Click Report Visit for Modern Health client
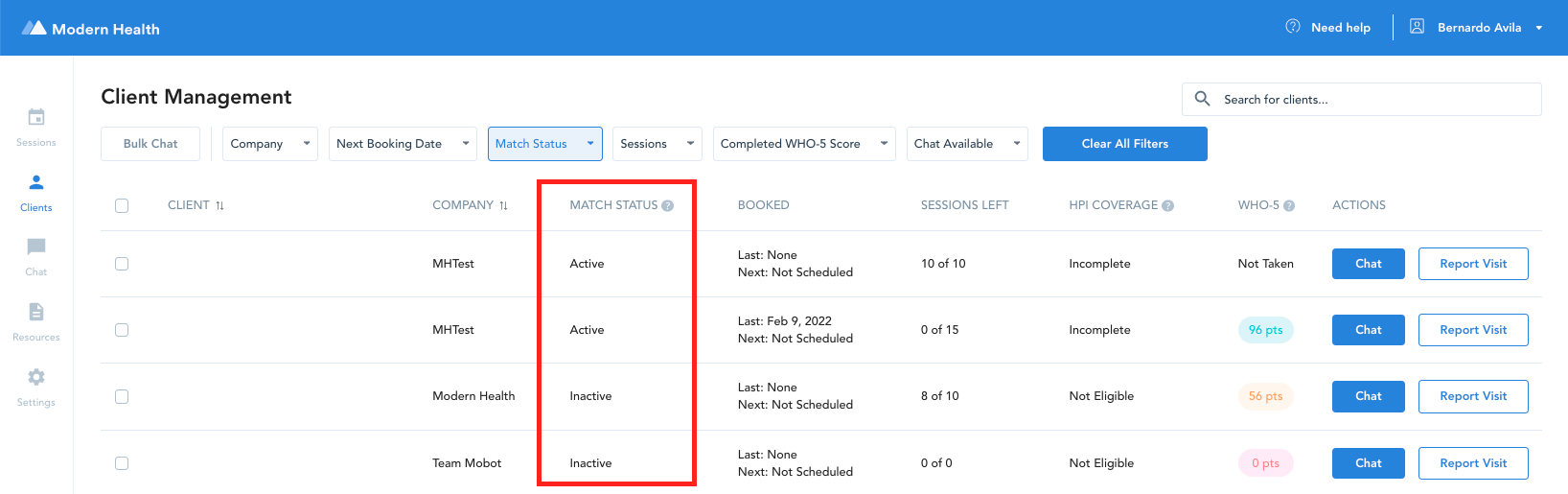Screen dimensions: 1568x494 pyautogui.click(x=1472, y=396)
